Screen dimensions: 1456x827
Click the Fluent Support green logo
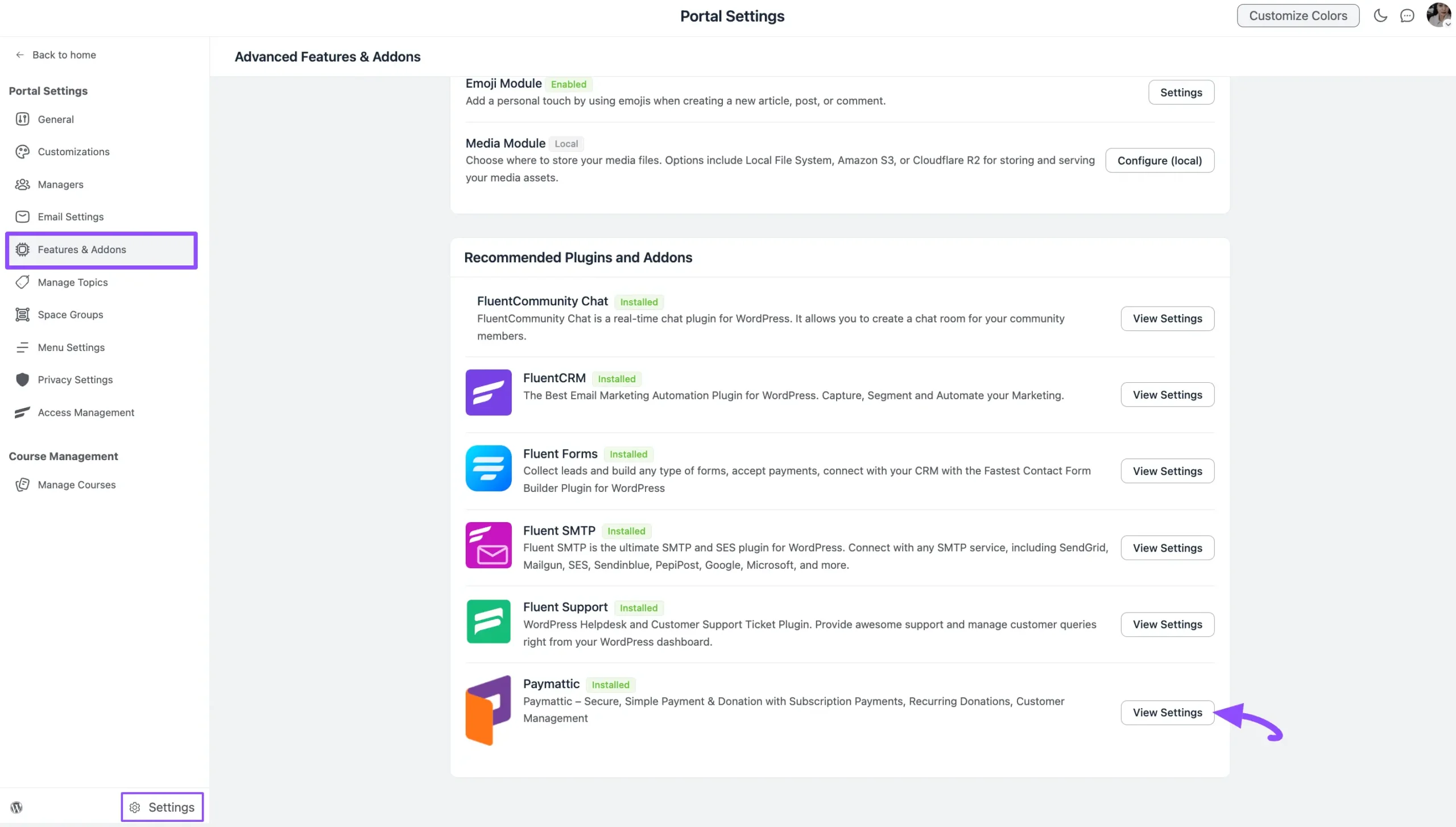click(x=489, y=622)
